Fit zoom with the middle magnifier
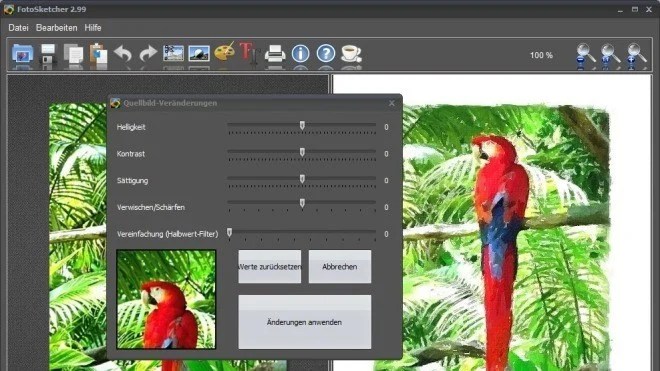Image resolution: width=660 pixels, height=371 pixels. click(x=610, y=55)
